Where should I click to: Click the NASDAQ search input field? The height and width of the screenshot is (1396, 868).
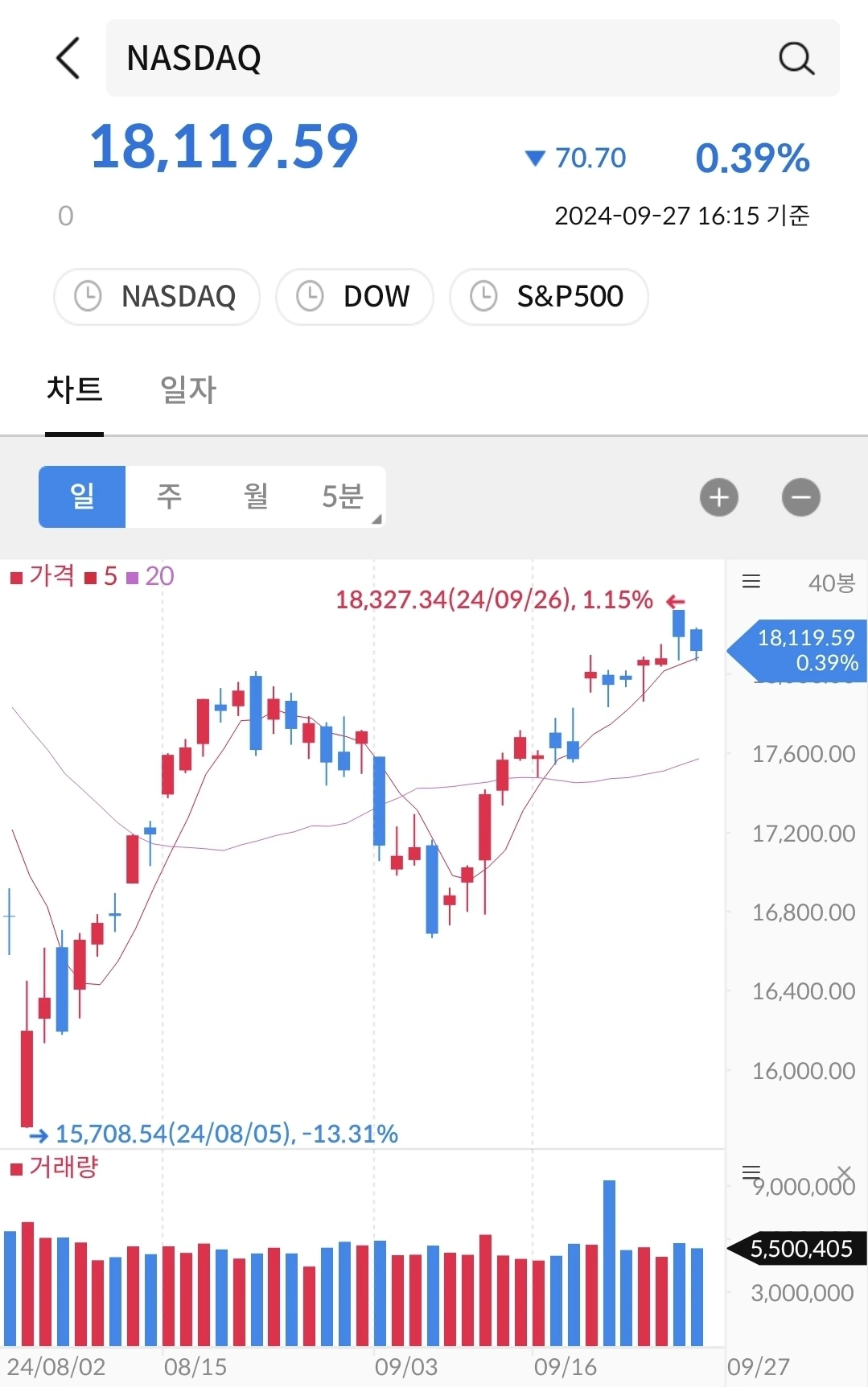473,58
